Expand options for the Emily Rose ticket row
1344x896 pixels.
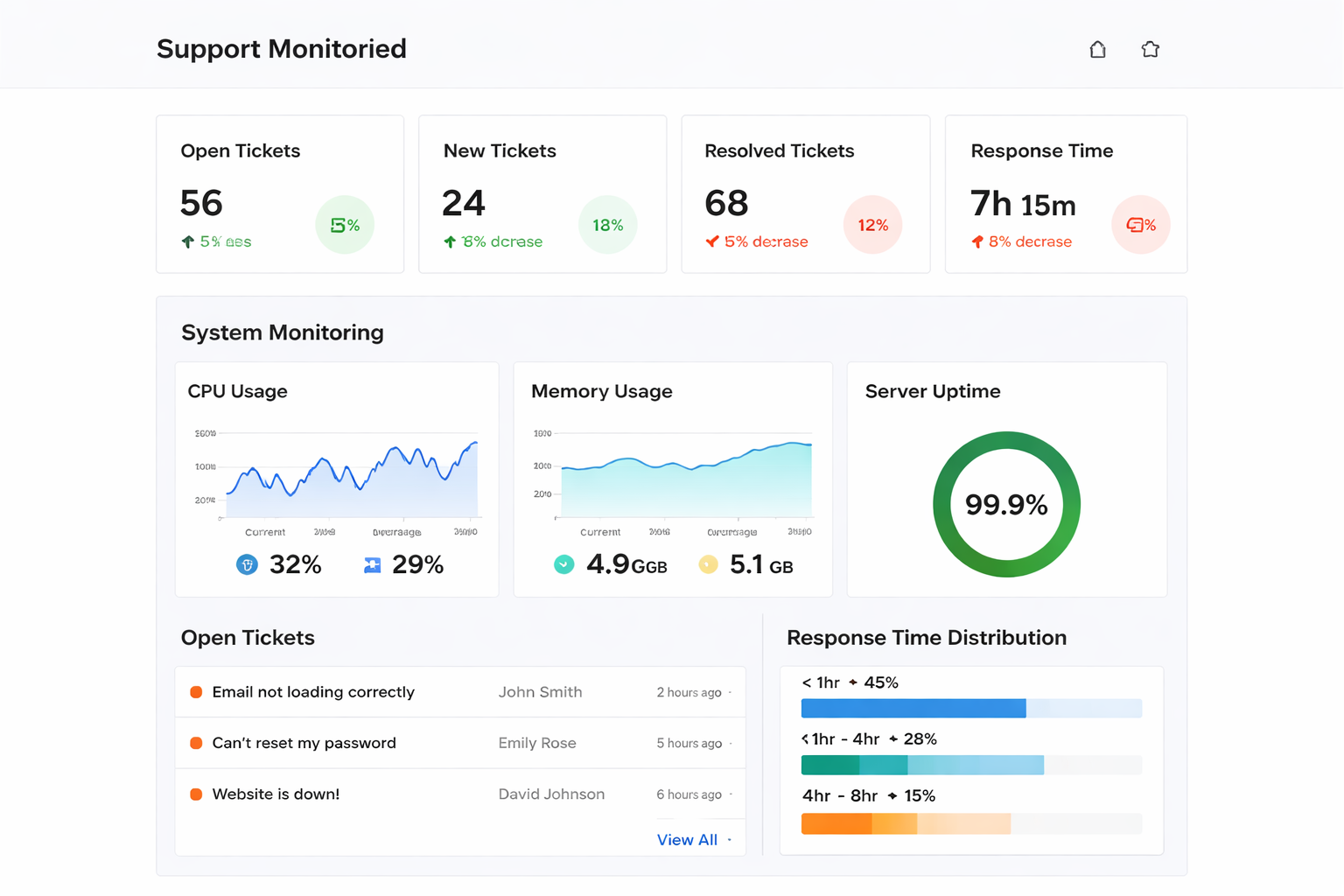pyautogui.click(x=731, y=744)
